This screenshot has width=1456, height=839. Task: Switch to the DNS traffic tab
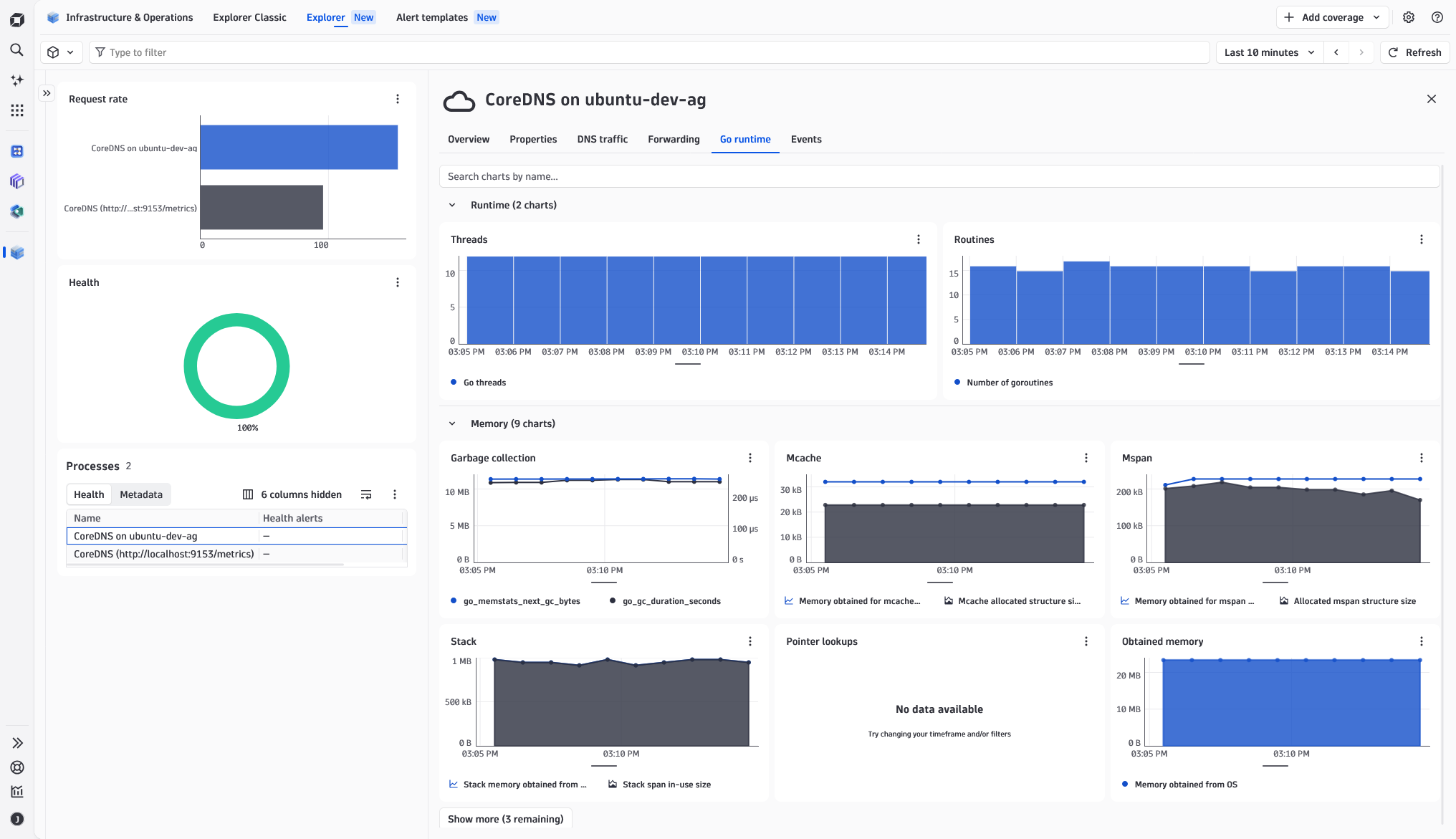coord(603,139)
